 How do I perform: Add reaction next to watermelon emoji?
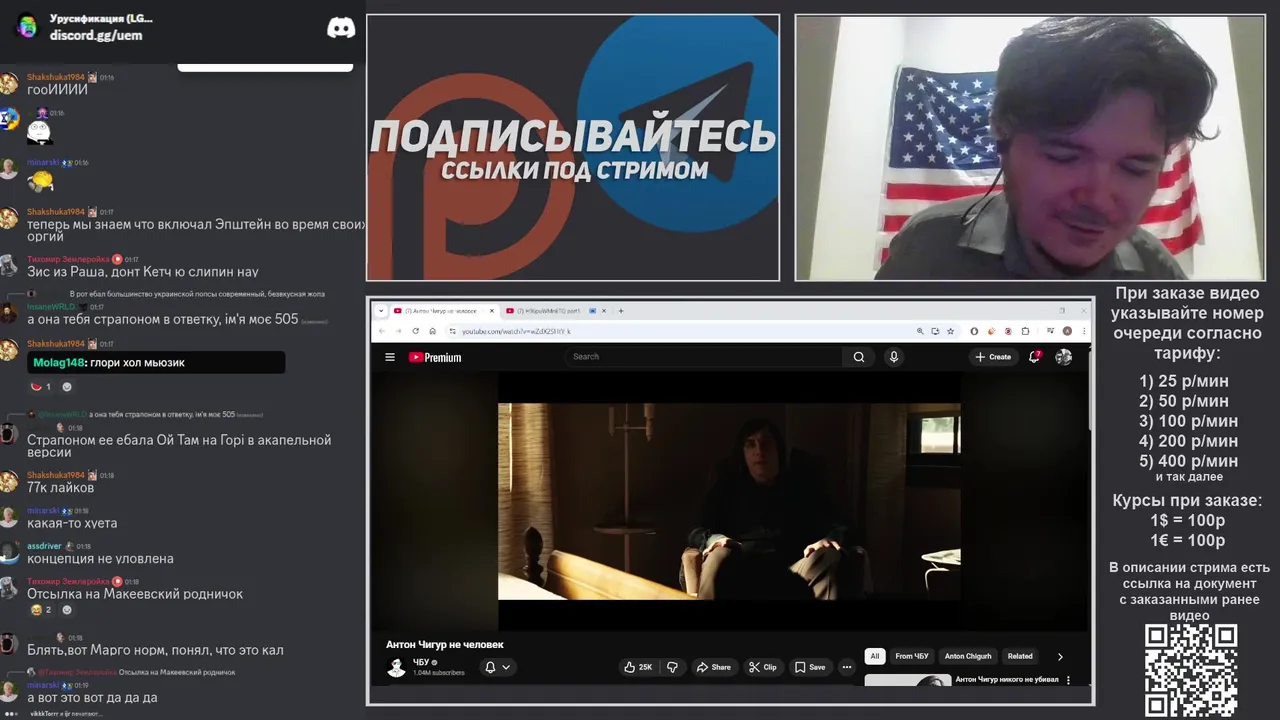click(x=67, y=387)
